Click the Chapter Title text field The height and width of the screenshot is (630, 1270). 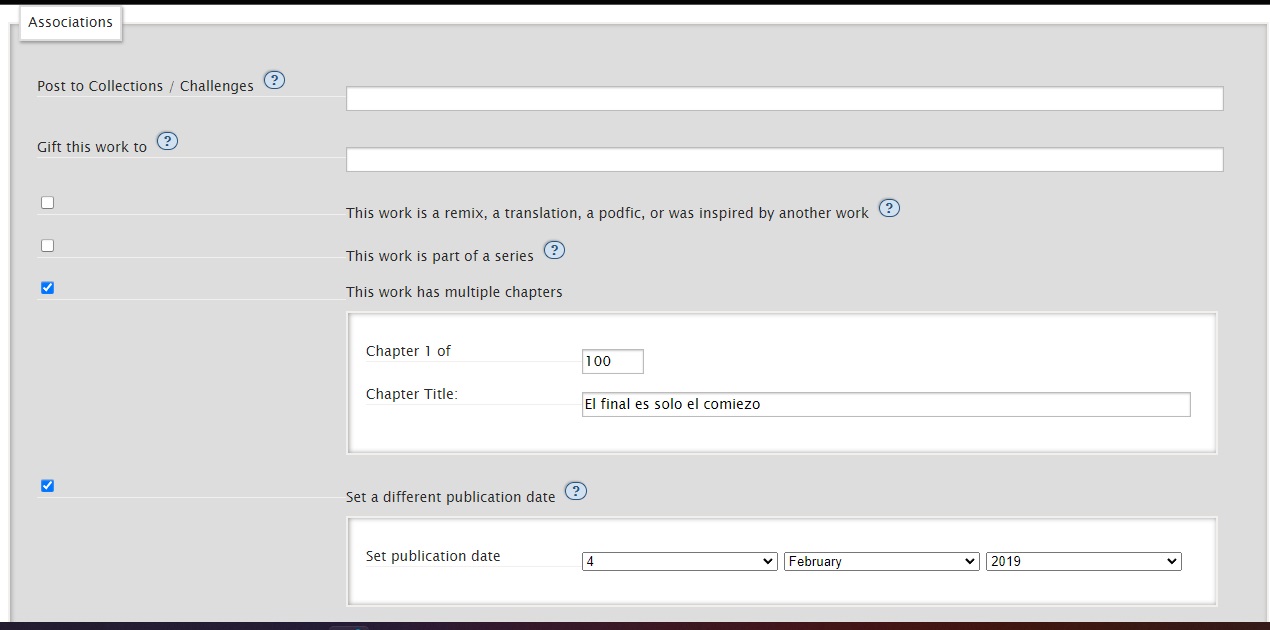click(885, 404)
